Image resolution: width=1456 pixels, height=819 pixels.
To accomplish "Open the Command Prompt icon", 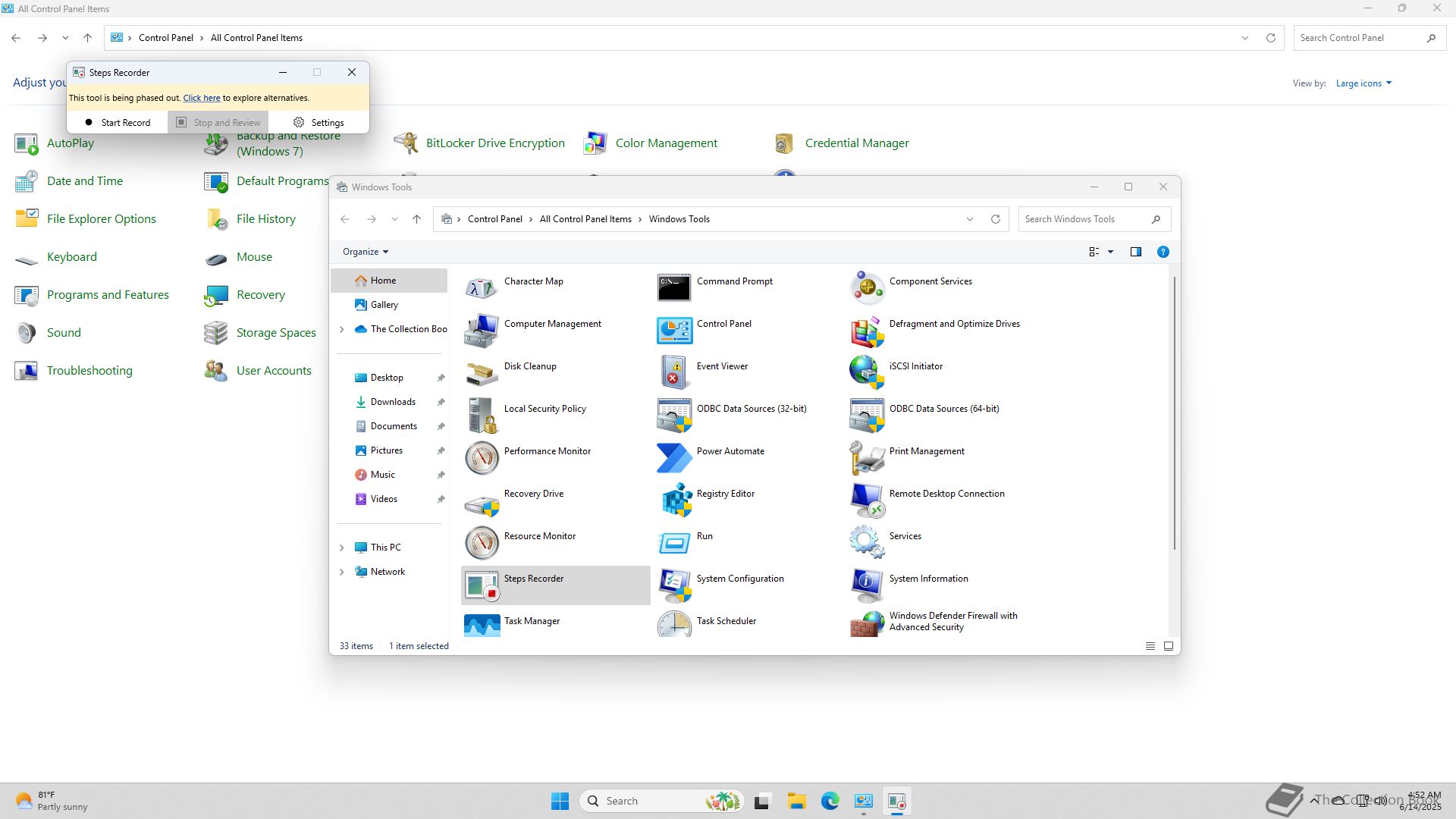I will coord(675,288).
